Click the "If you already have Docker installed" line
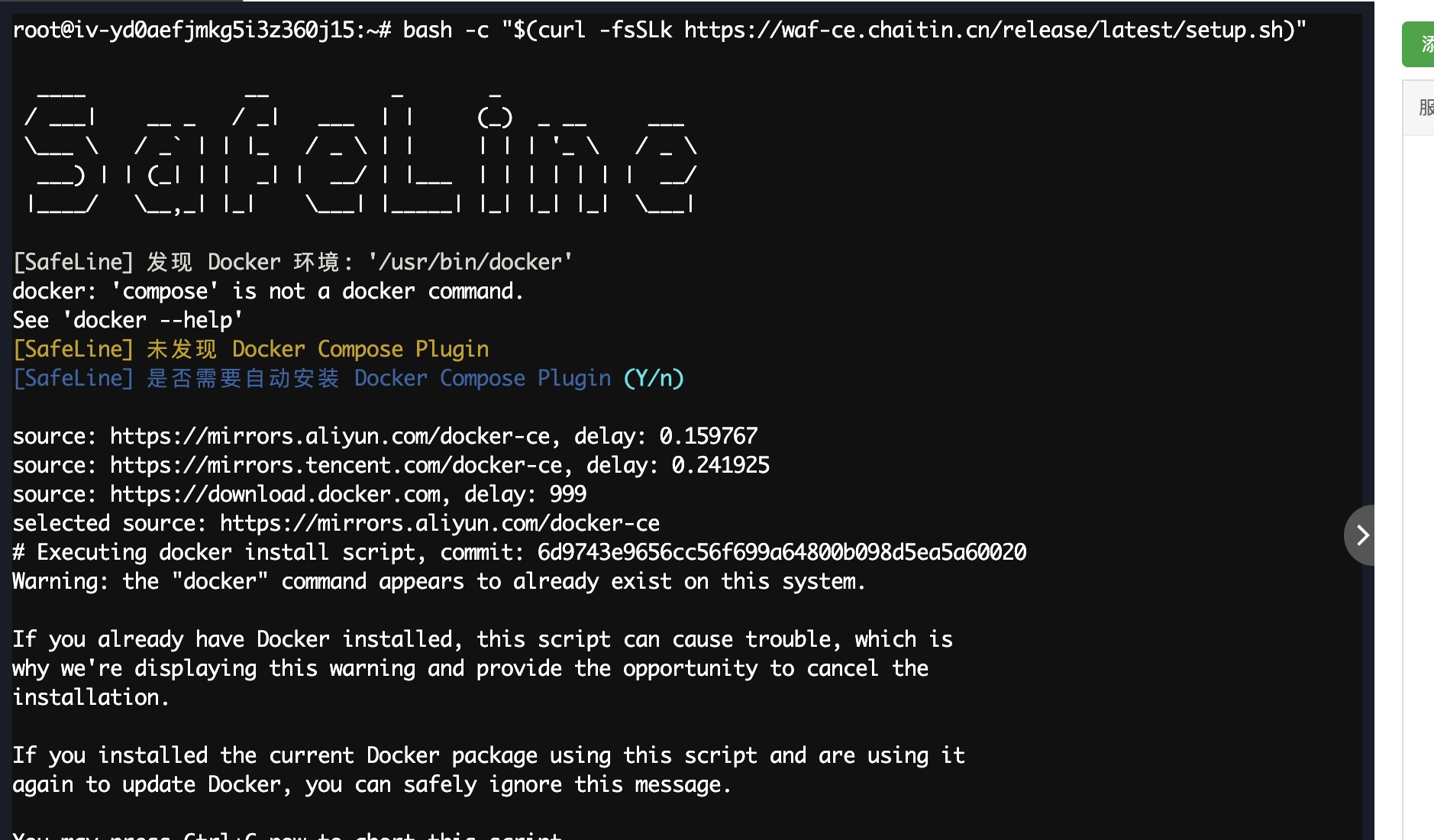The height and width of the screenshot is (840, 1434). coord(481,639)
